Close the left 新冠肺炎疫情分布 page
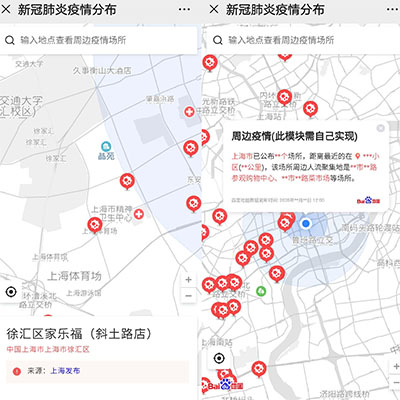Screen dimensions: 400x400 pos(6,9)
